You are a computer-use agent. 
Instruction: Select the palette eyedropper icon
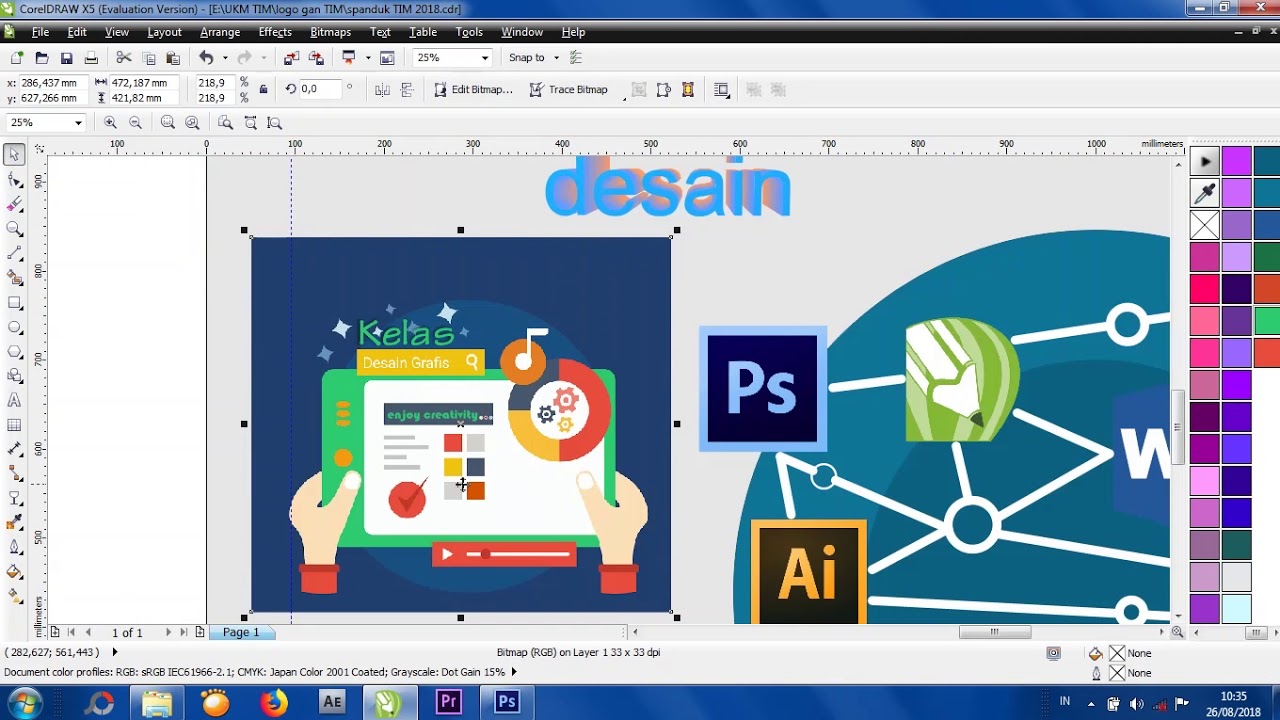click(x=1205, y=192)
